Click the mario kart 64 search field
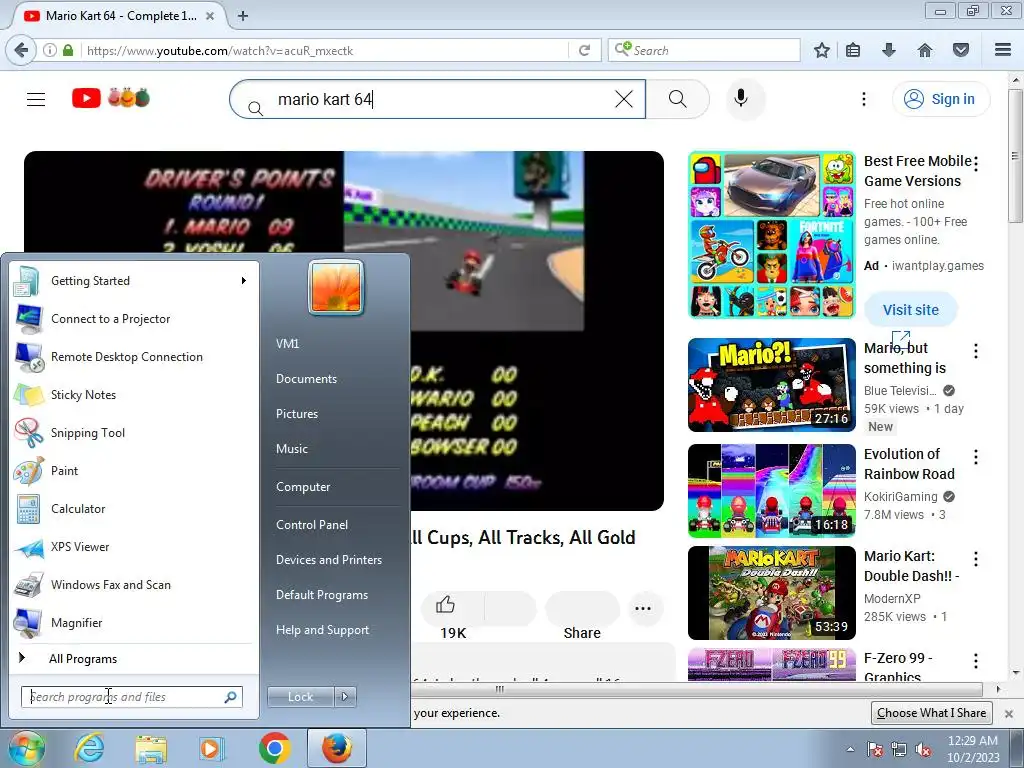 tap(438, 99)
